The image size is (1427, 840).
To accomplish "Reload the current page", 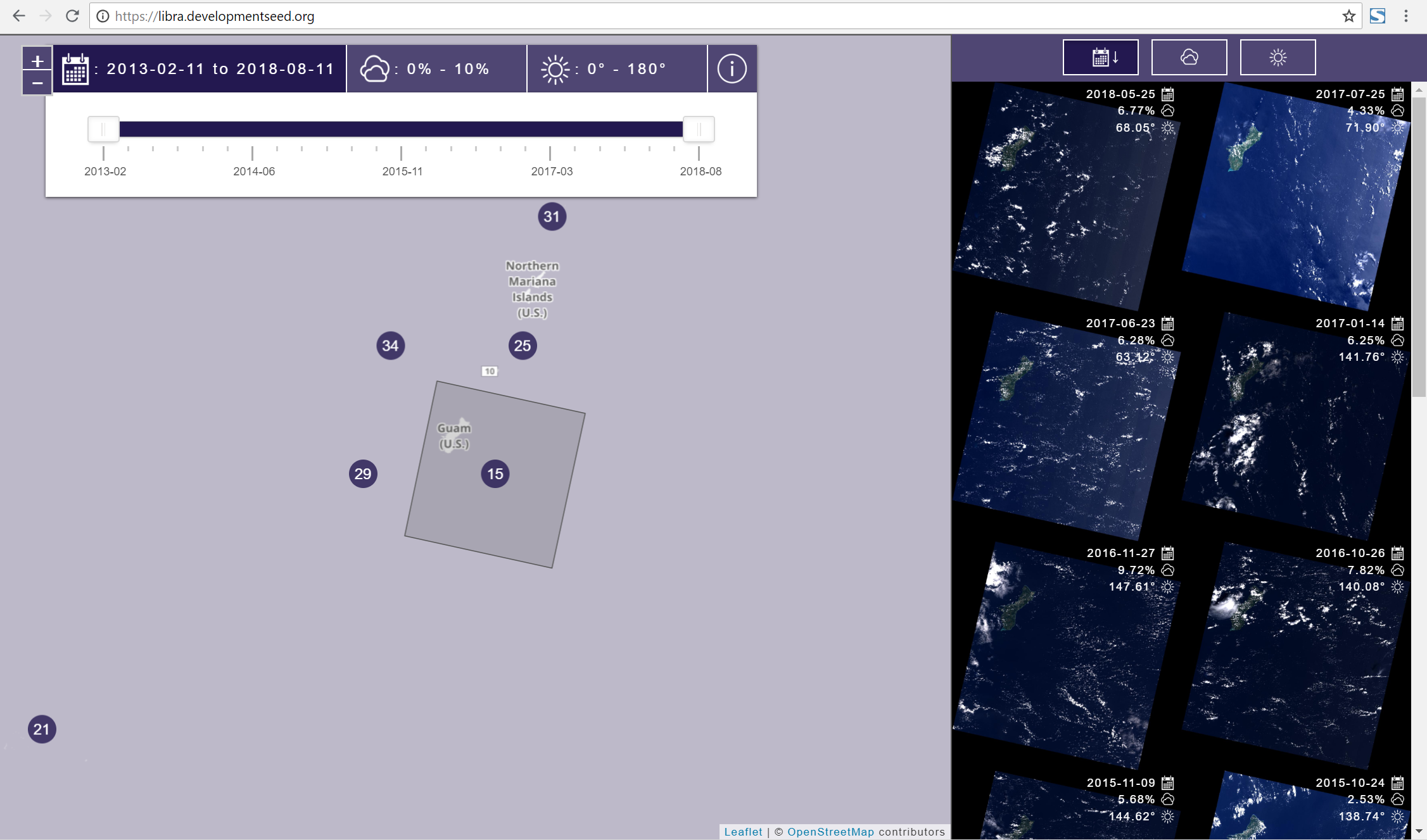I will click(x=72, y=16).
